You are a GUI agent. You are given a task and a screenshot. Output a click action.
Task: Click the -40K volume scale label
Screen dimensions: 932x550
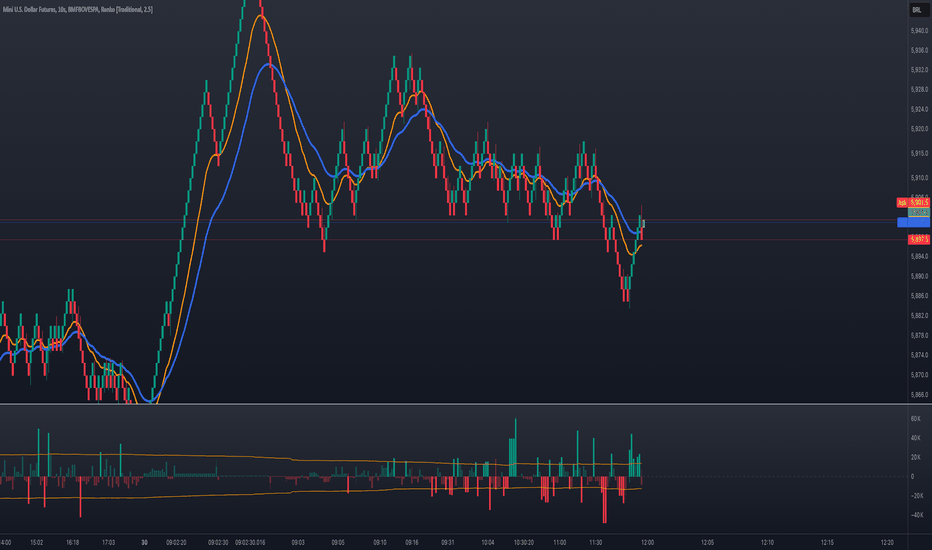pos(917,515)
